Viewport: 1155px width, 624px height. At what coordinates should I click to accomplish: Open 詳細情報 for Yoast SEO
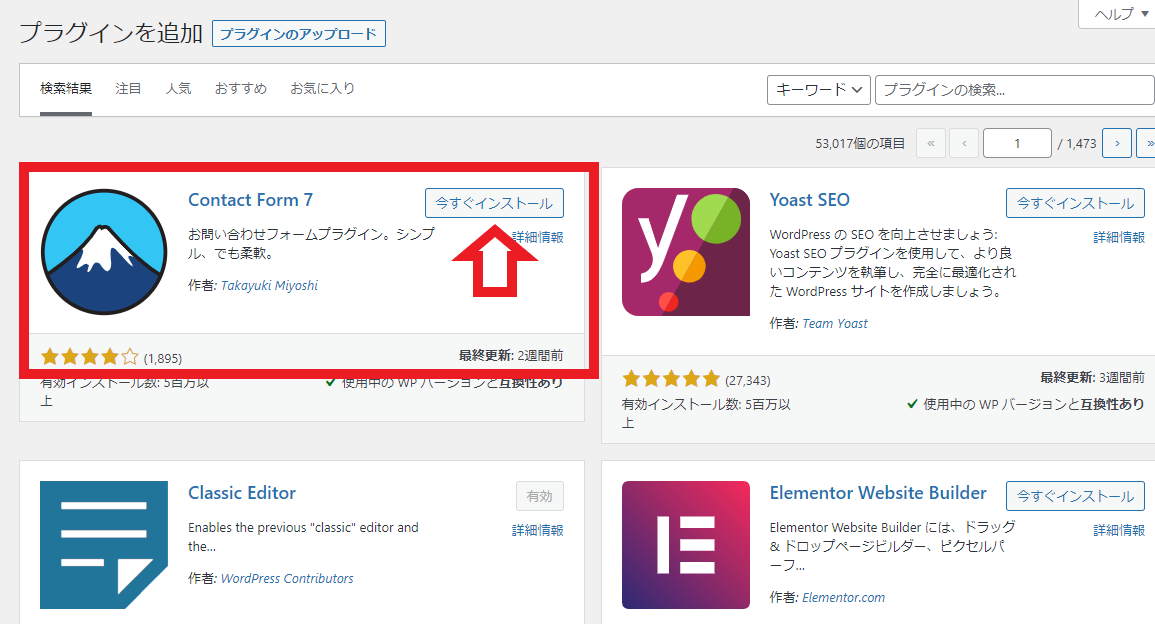pos(1119,237)
